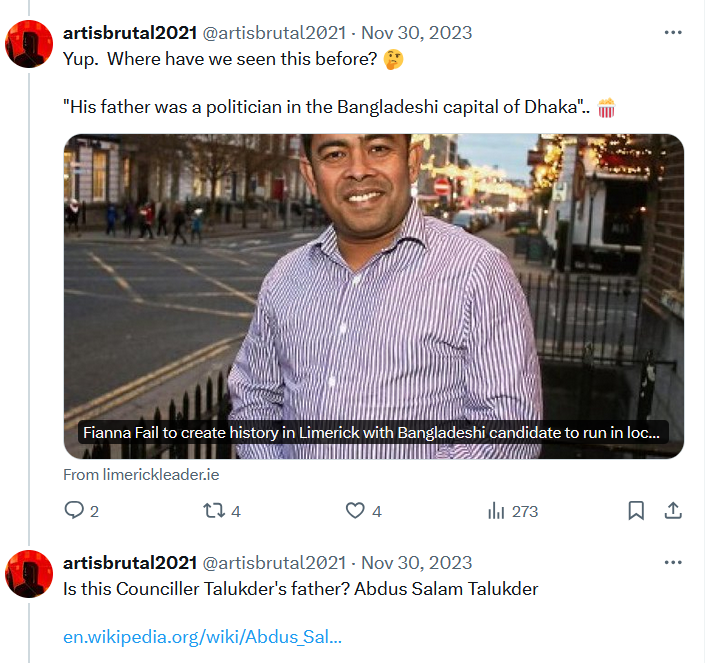Open more options on first tweet

coord(673,32)
